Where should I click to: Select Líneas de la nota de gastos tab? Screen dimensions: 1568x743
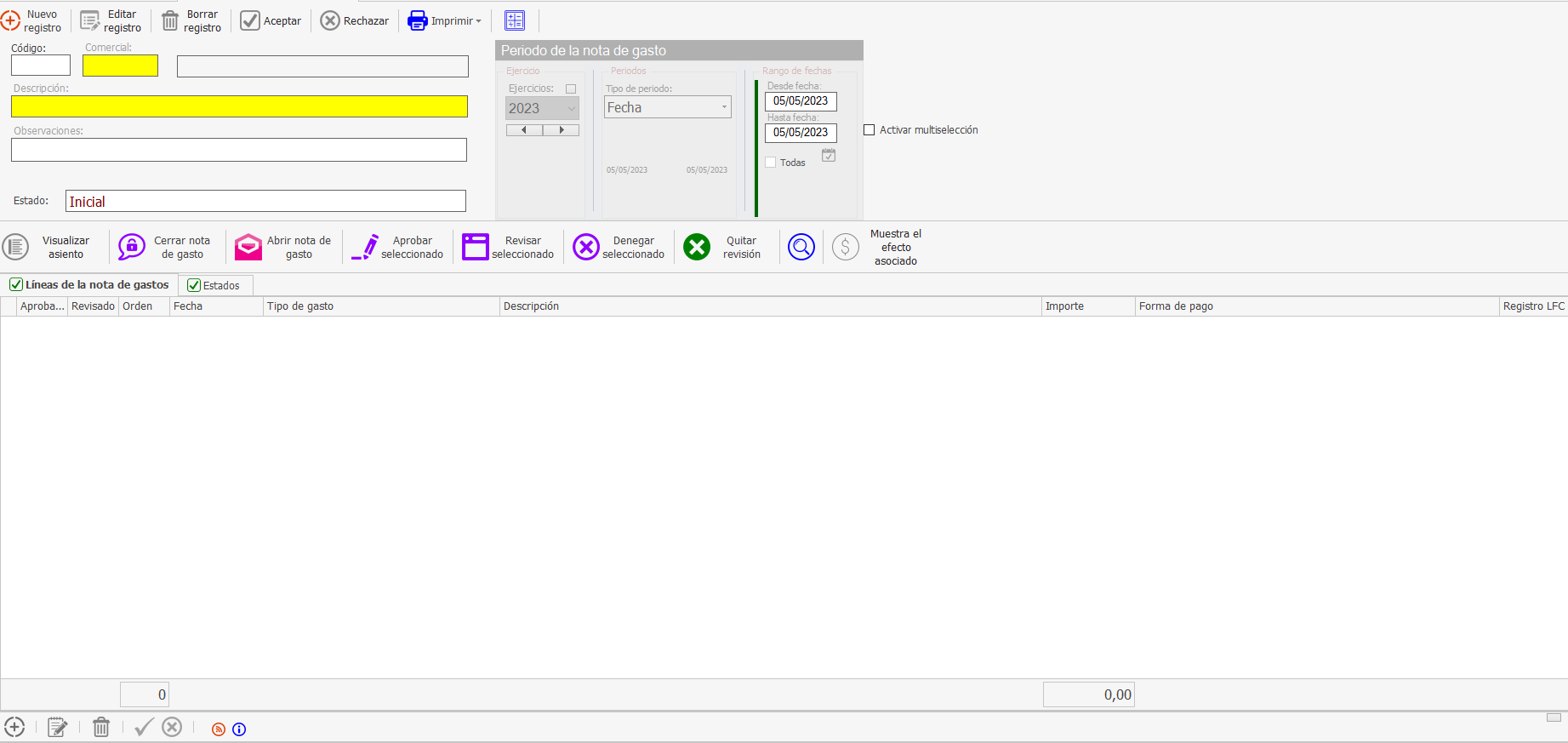click(89, 285)
